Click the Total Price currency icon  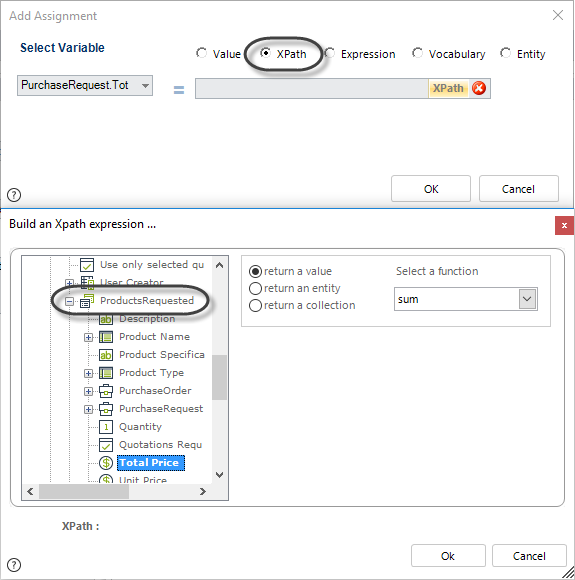[x=106, y=463]
